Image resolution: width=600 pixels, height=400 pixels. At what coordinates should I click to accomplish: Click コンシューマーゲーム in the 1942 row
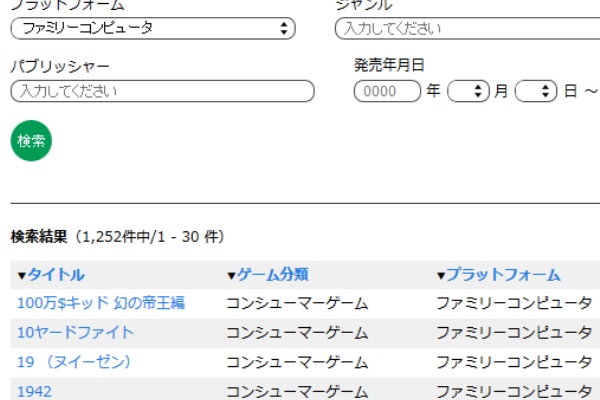pyautogui.click(x=297, y=392)
